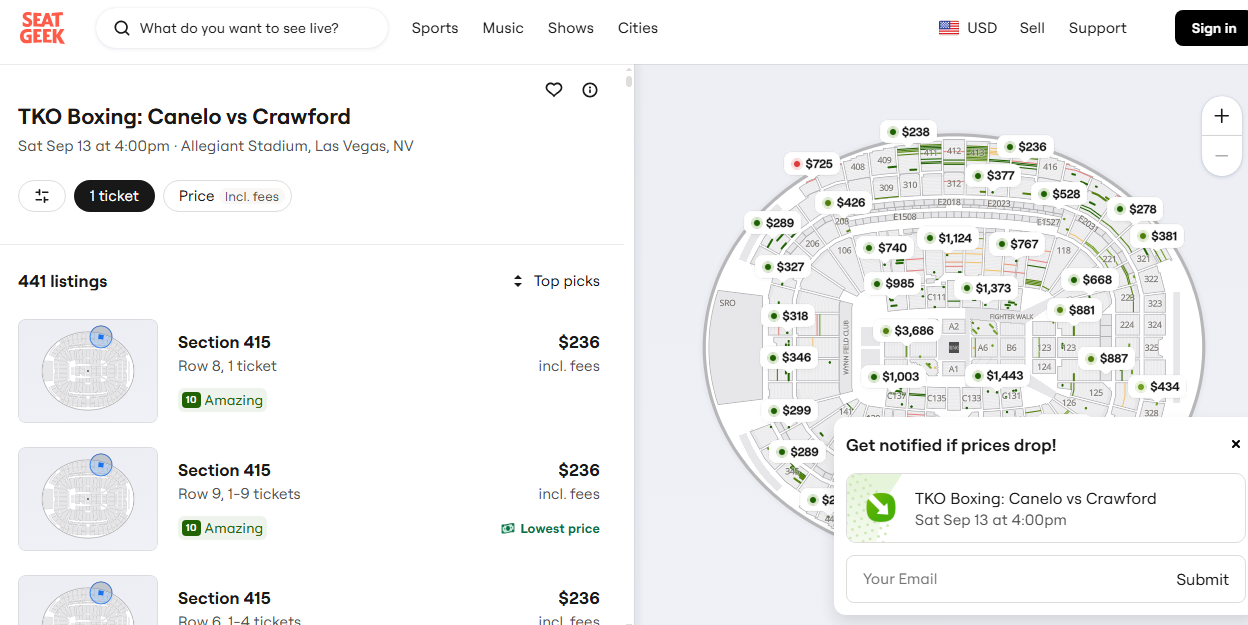Favorite the event with the heart icon
Viewport: 1248px width, 625px height.
pyautogui.click(x=554, y=90)
